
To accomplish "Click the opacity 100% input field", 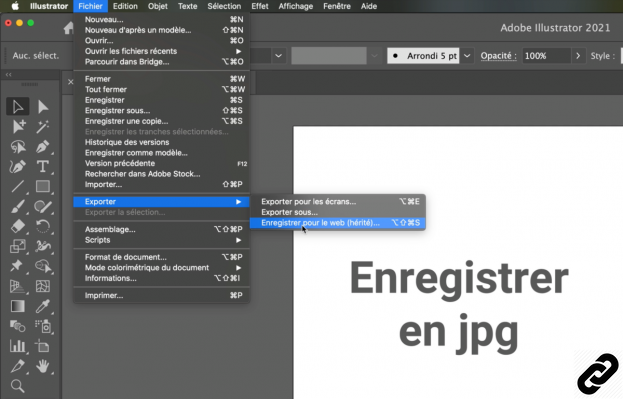I will (546, 56).
